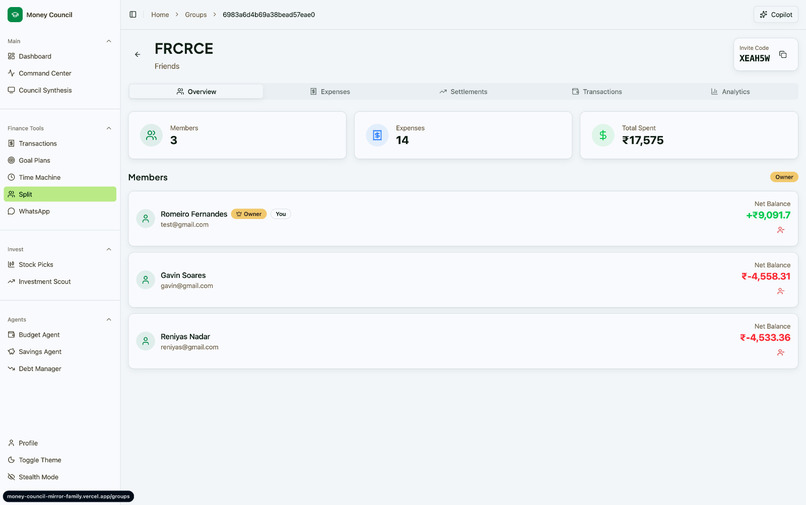Select Split in sidebar
Image resolution: width=806 pixels, height=505 pixels.
tap(60, 194)
